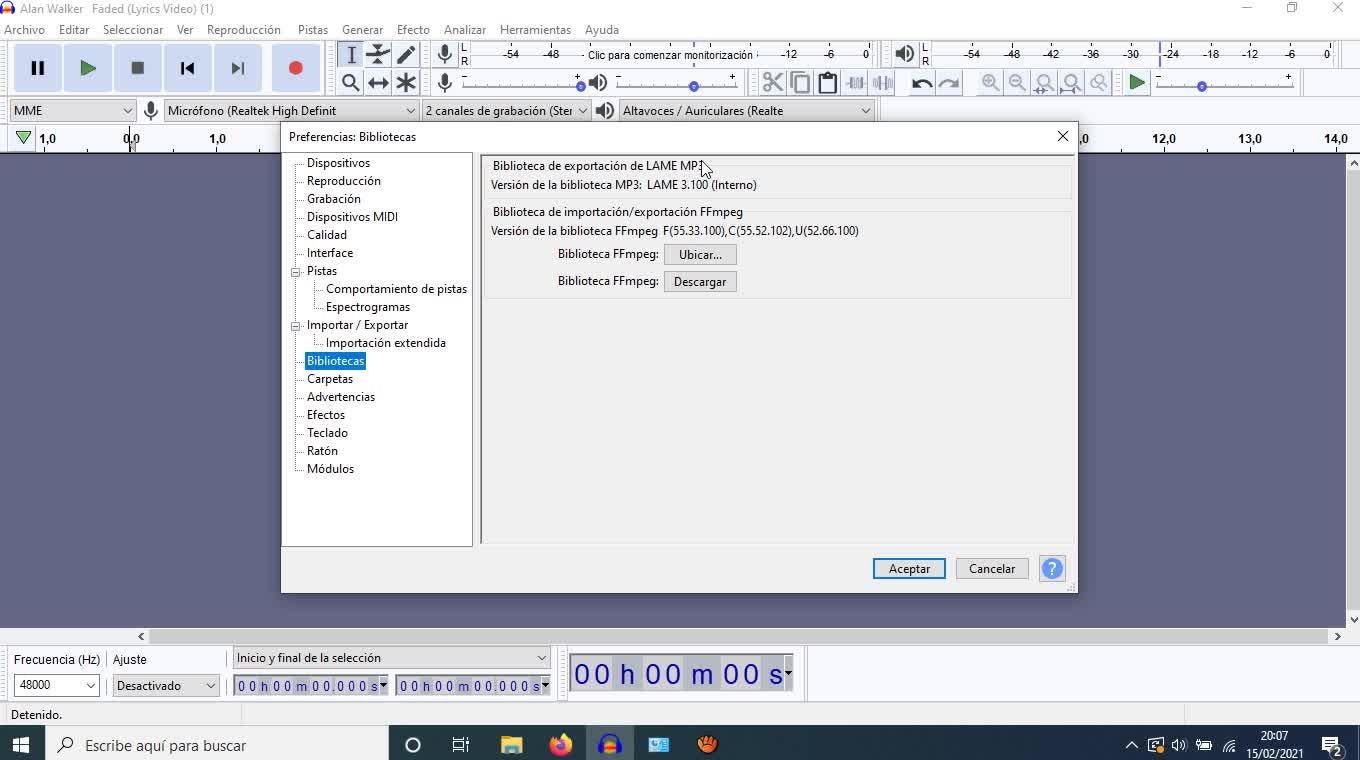The width and height of the screenshot is (1360, 760).
Task: Click the Descargar button
Action: [700, 282]
